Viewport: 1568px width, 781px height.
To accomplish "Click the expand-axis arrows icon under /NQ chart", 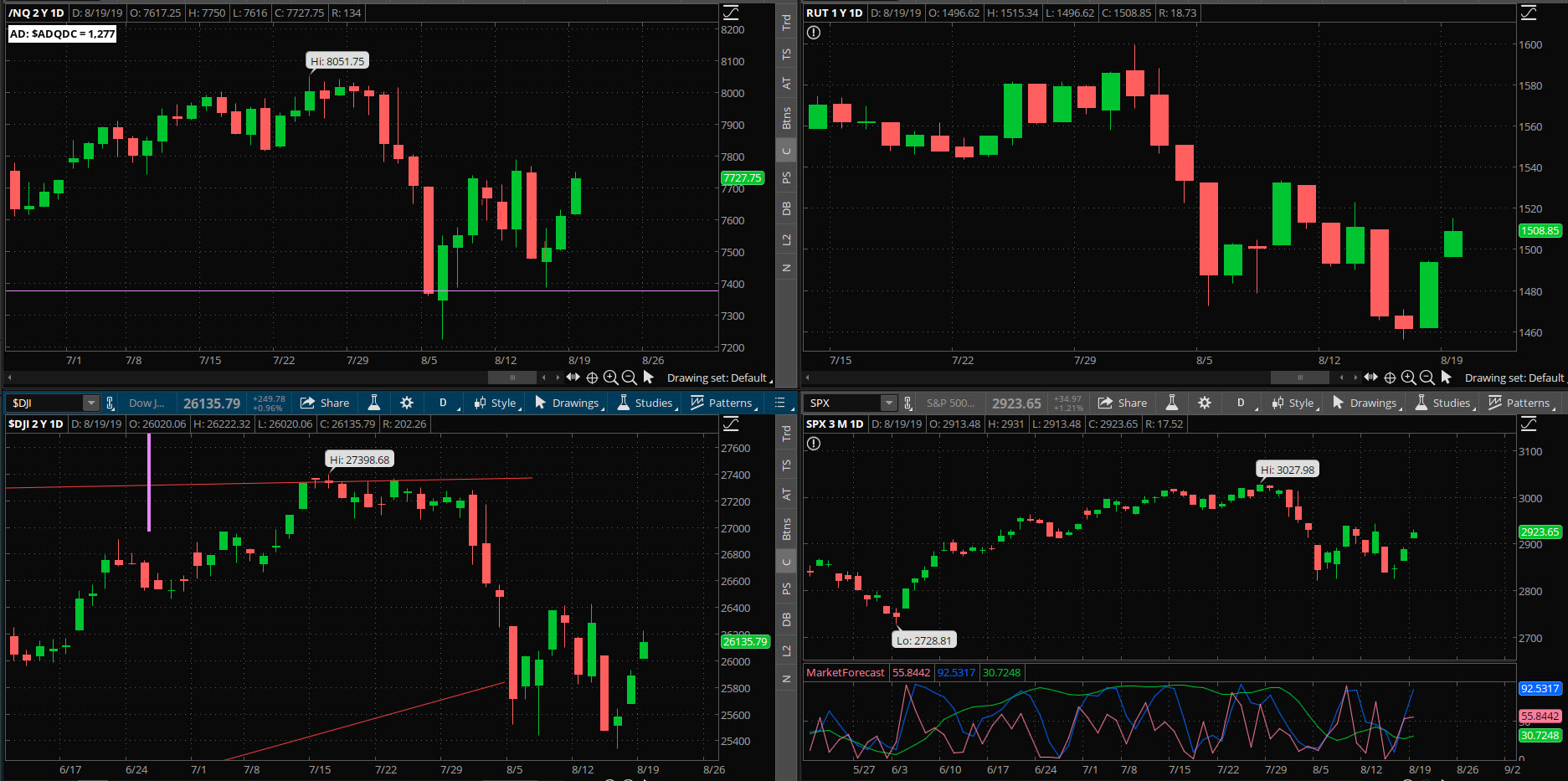I will coord(573,378).
